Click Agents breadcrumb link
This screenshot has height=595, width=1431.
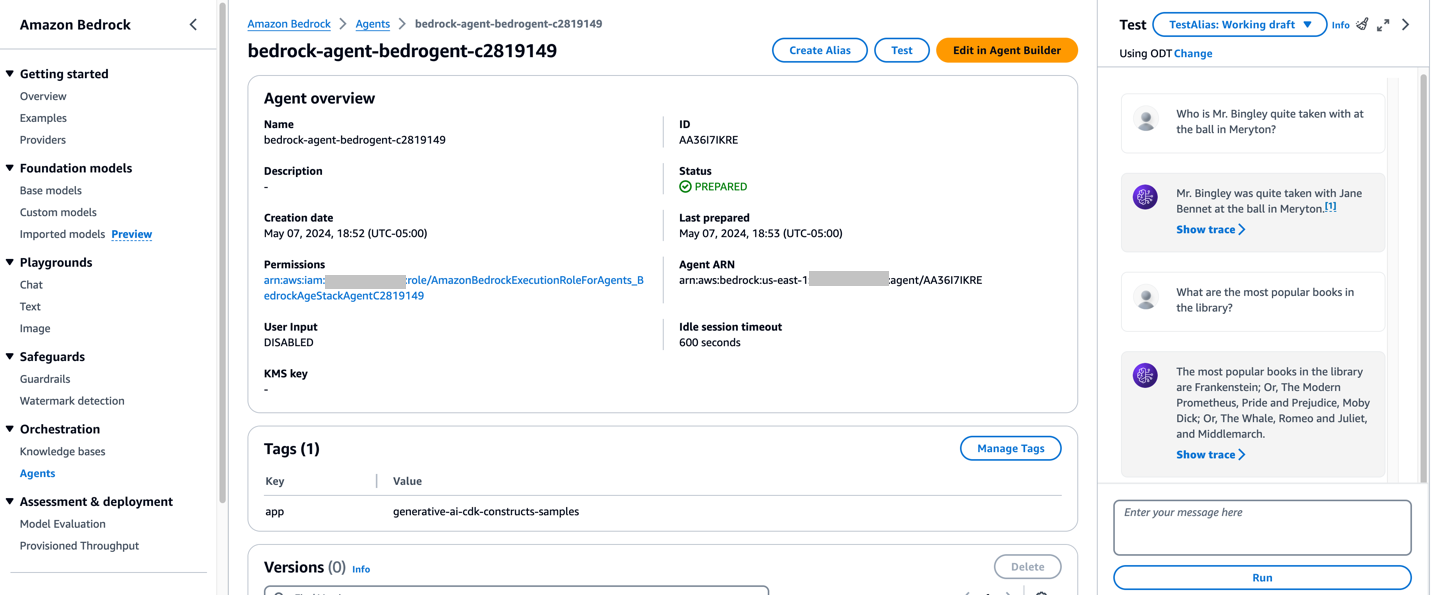(373, 24)
